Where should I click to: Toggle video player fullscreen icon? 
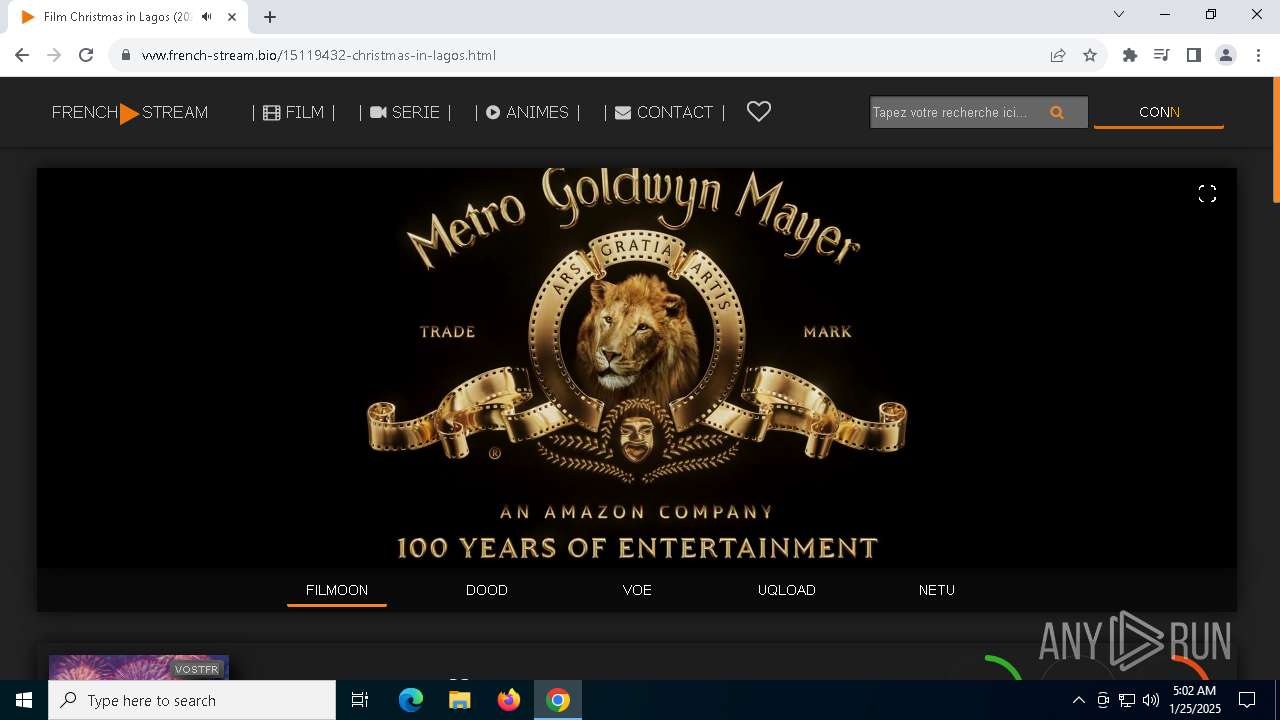(x=1207, y=194)
